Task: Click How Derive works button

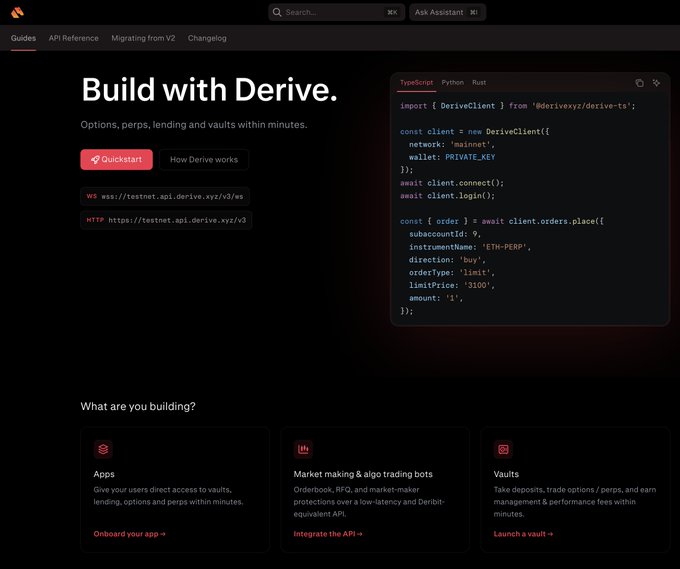Action: click(204, 160)
